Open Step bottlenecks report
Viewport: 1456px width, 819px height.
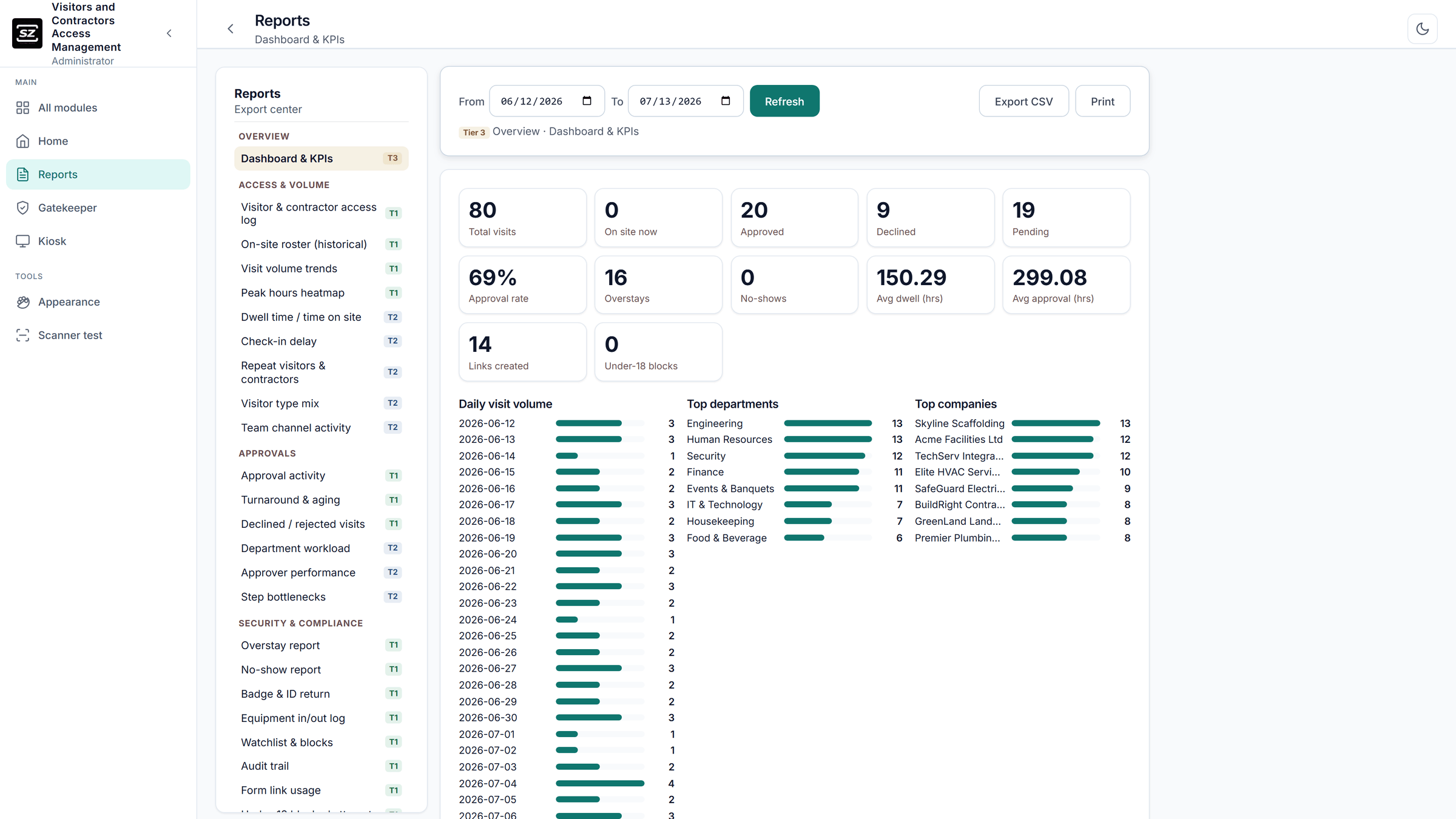tap(321, 596)
